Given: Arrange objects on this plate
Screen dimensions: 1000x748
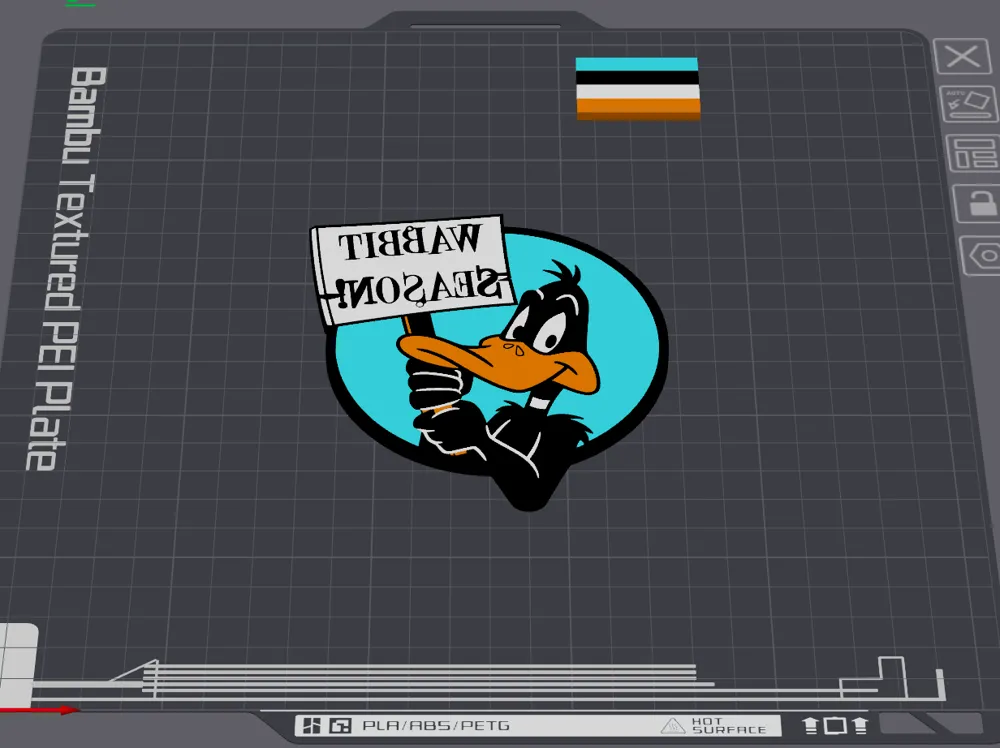Looking at the screenshot, I should coord(973,153).
